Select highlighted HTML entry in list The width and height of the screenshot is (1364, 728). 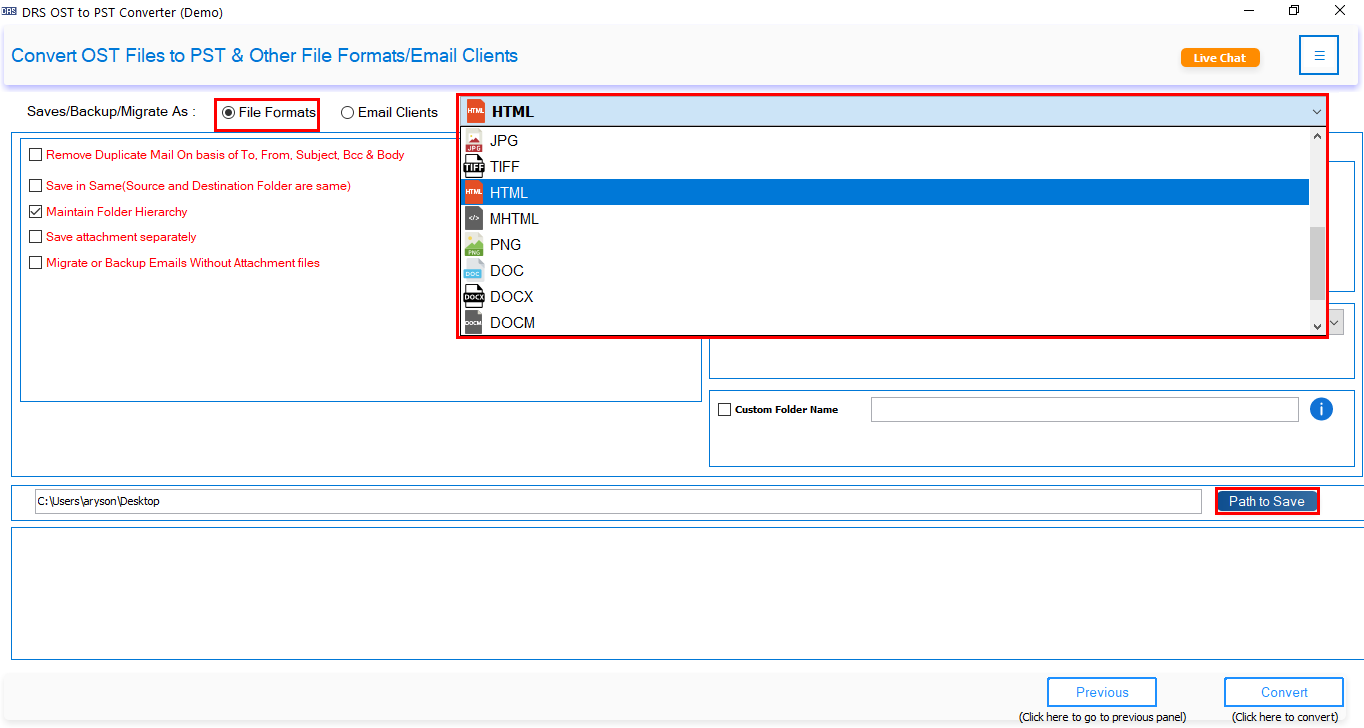pos(885,193)
